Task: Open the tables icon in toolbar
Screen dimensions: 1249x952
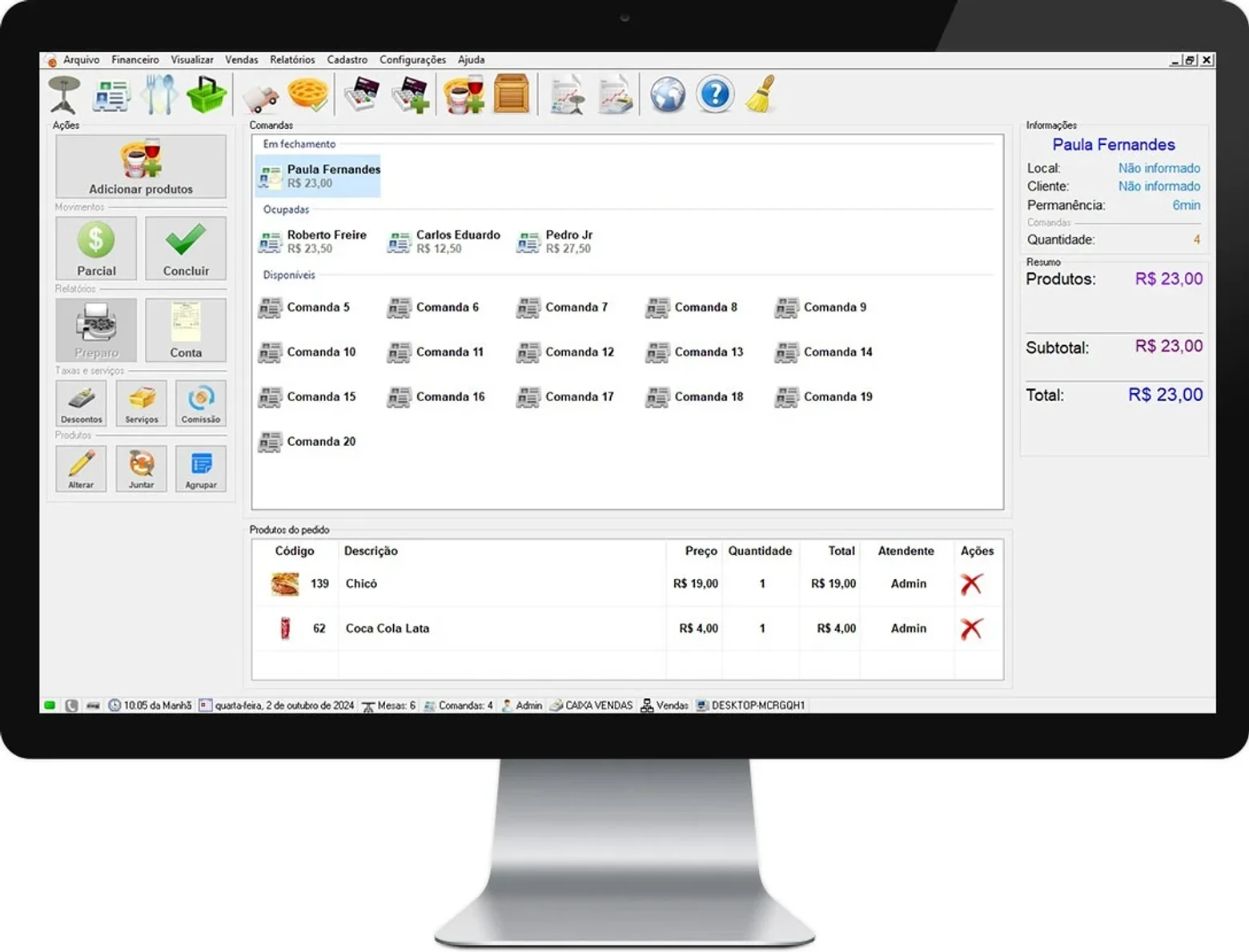Action: coord(64,94)
